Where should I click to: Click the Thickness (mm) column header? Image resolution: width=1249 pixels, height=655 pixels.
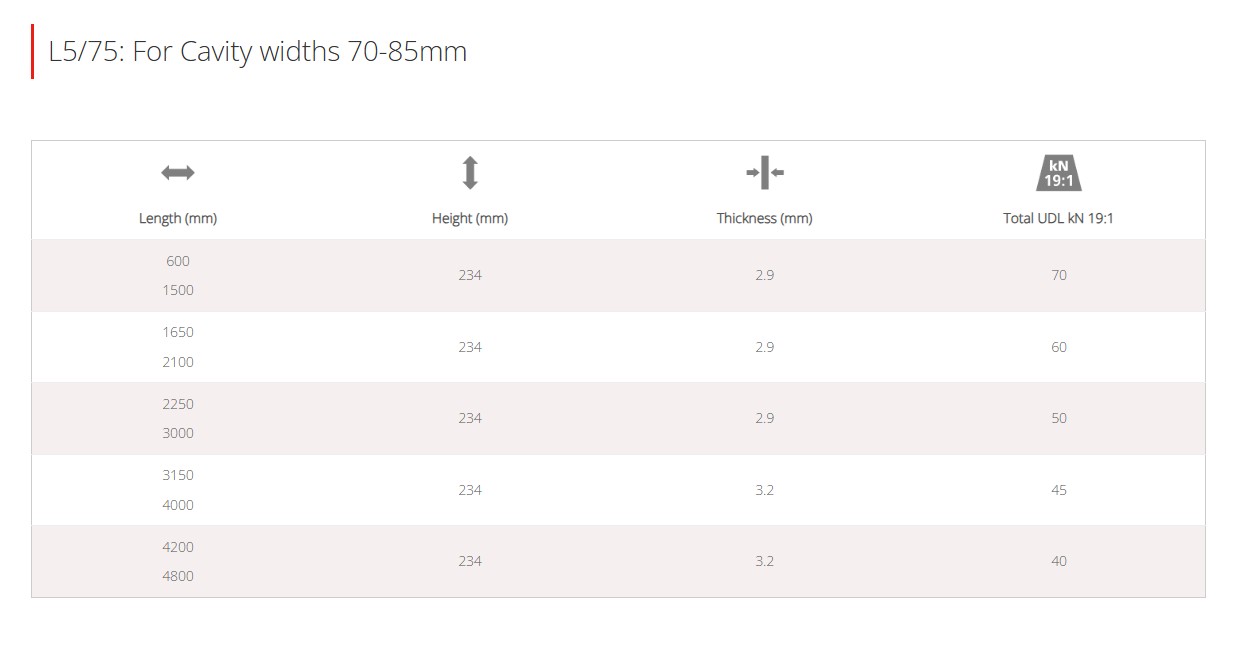[x=765, y=218]
